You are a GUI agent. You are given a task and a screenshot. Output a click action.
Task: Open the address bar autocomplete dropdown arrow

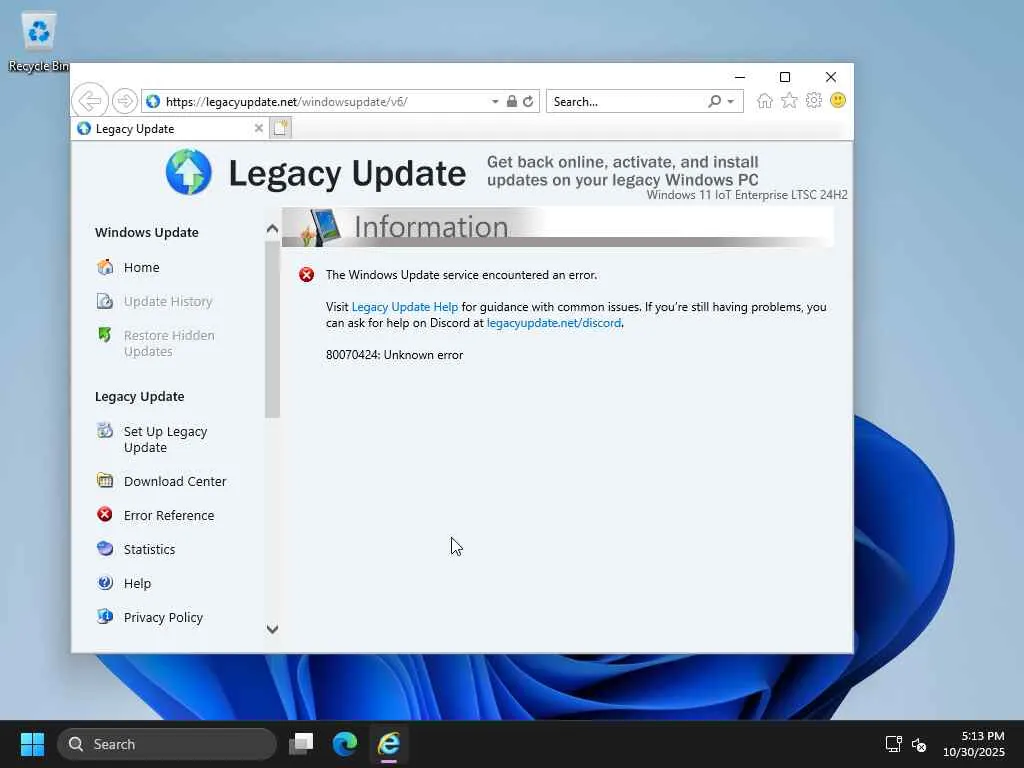(495, 101)
